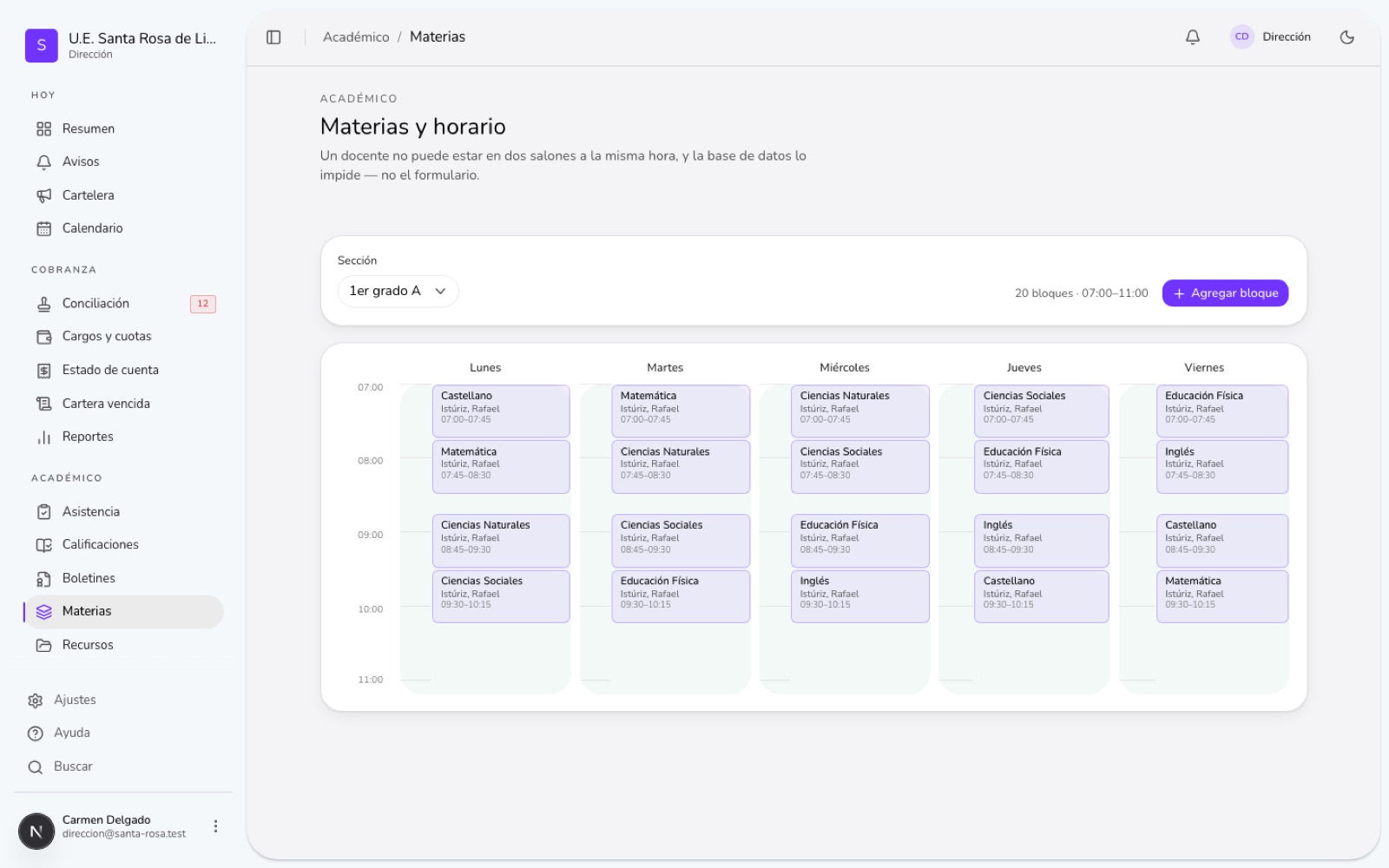Click the Avisos bell icon in sidebar
The image size is (1389, 868).
tap(44, 162)
